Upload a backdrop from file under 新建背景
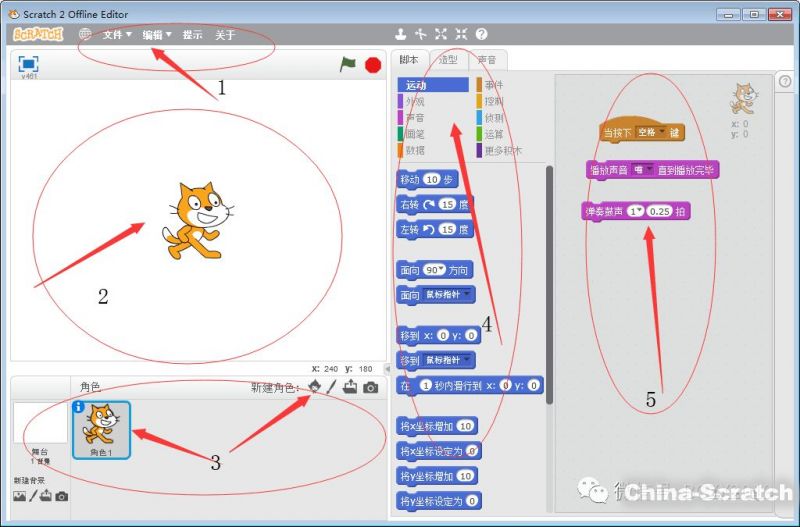The image size is (800, 527). coord(46,496)
